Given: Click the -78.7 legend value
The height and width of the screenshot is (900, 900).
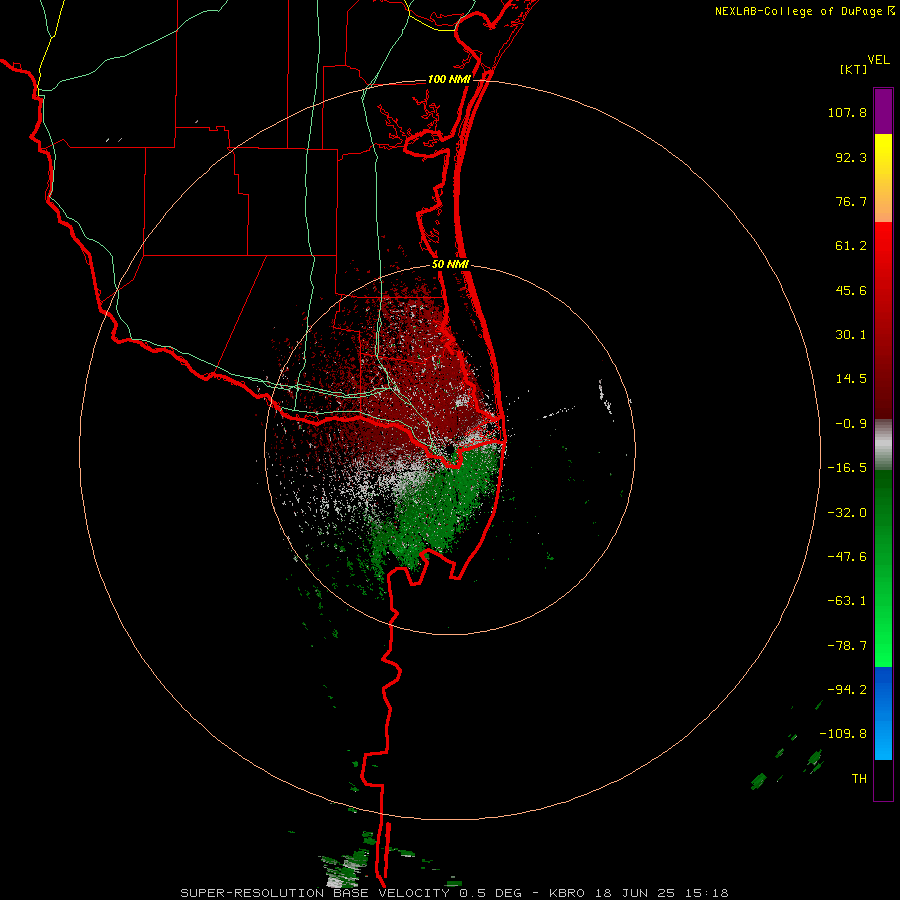Looking at the screenshot, I should [x=847, y=646].
